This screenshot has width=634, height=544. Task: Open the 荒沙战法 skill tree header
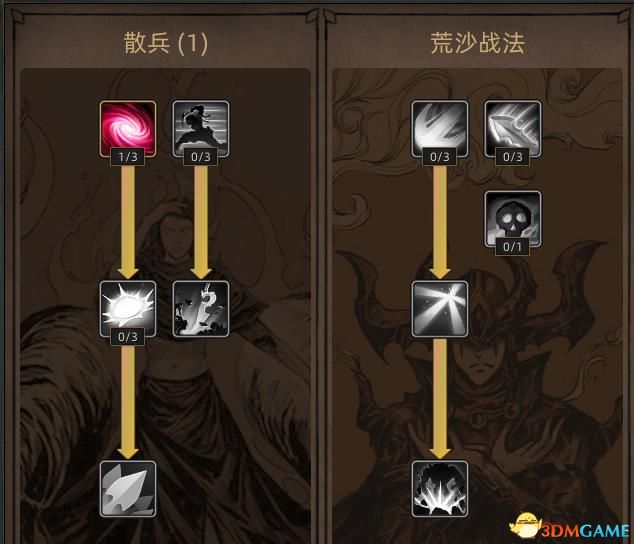point(478,43)
